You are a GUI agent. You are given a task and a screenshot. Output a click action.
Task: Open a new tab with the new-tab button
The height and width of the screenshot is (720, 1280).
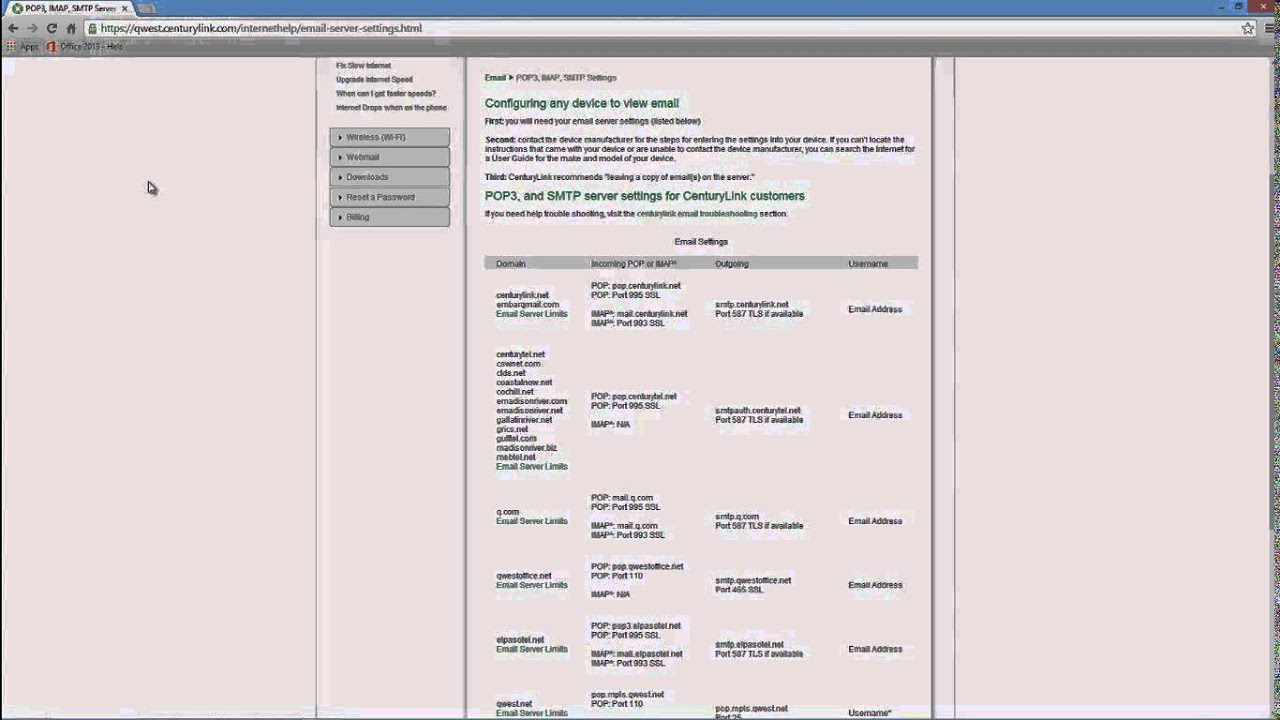147,8
